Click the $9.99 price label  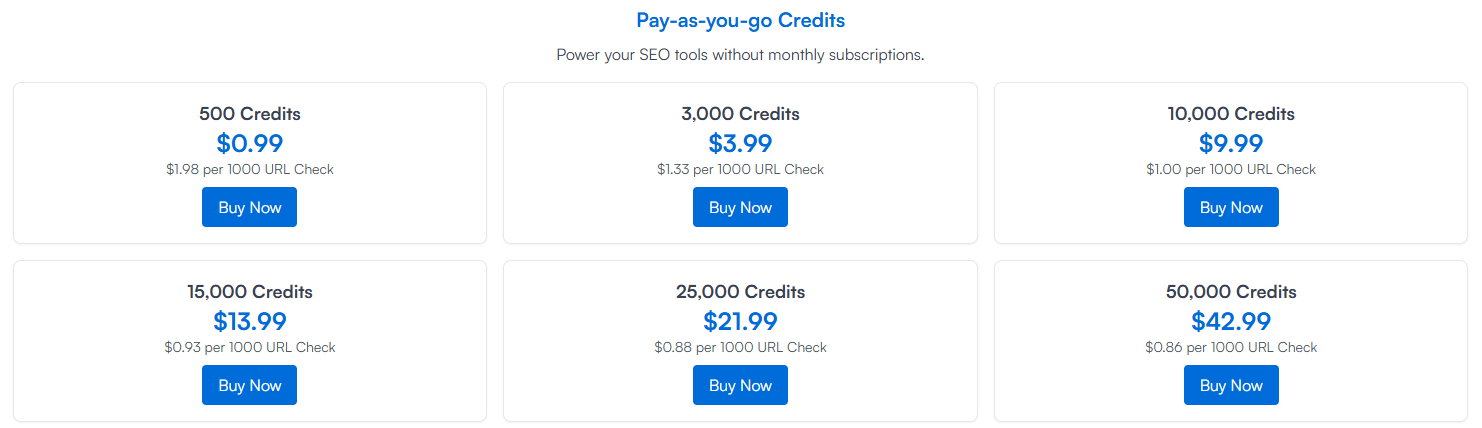[1231, 143]
